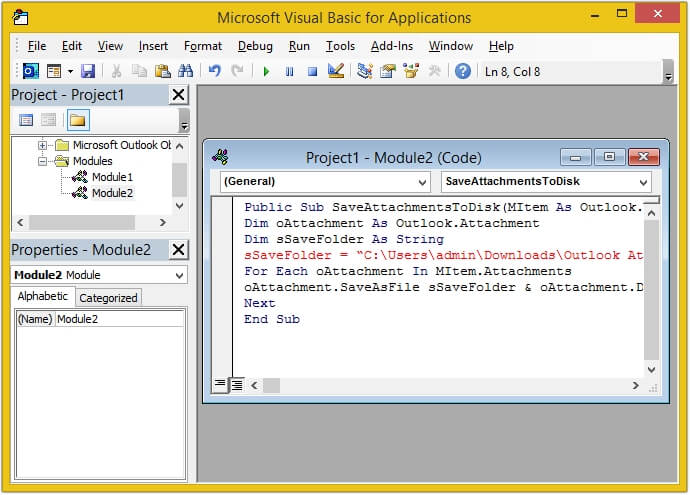
Task: Toggle Design Mode icon
Action: pos(336,71)
